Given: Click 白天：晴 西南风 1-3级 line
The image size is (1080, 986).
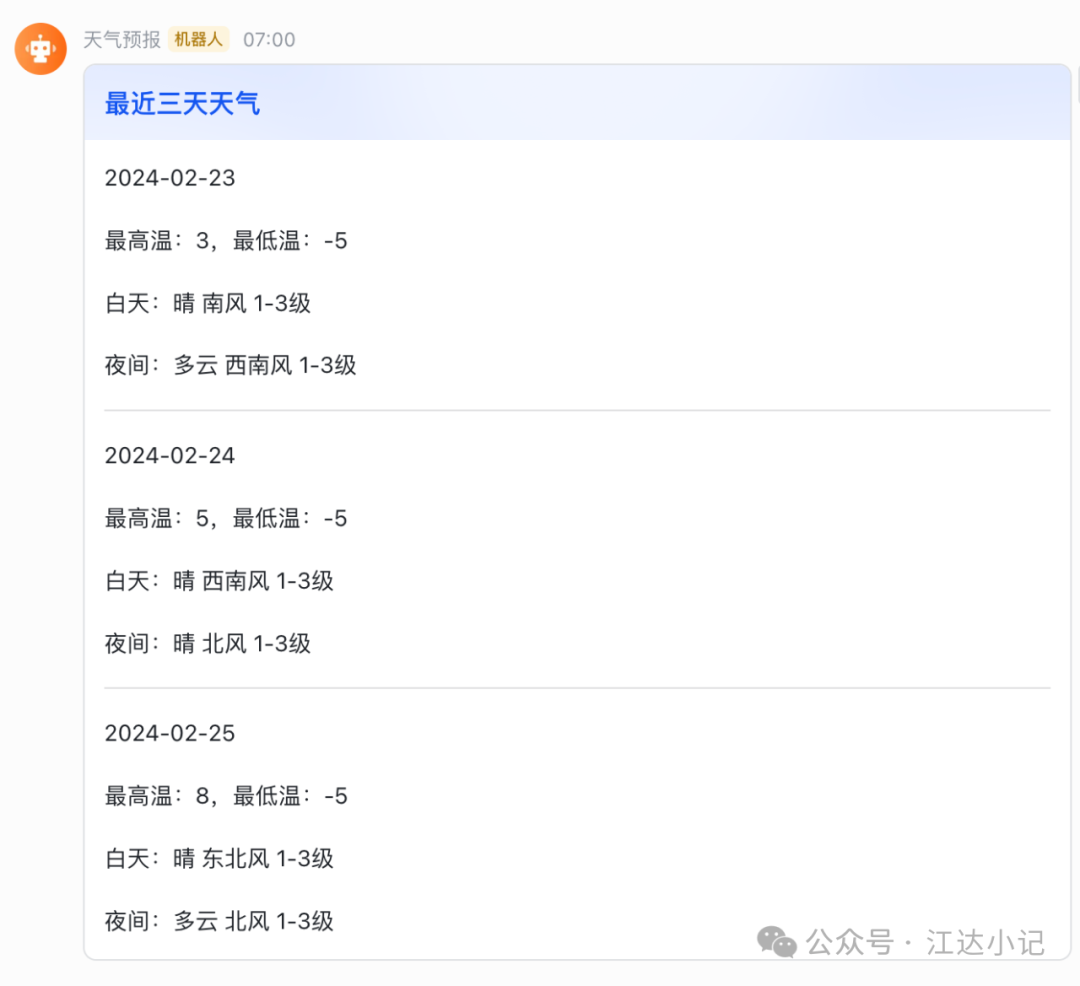Looking at the screenshot, I should point(219,581).
